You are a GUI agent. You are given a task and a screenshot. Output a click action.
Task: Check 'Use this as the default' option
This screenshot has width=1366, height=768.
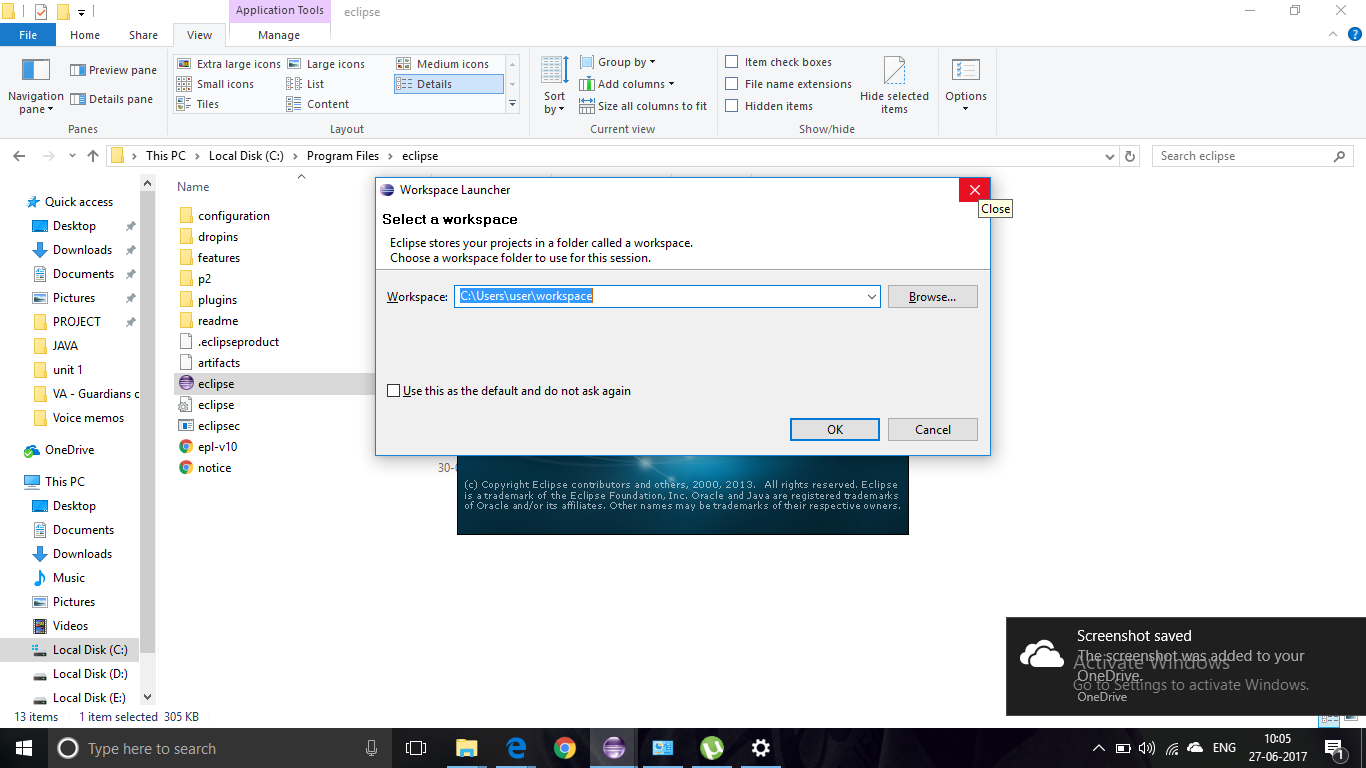pos(394,391)
